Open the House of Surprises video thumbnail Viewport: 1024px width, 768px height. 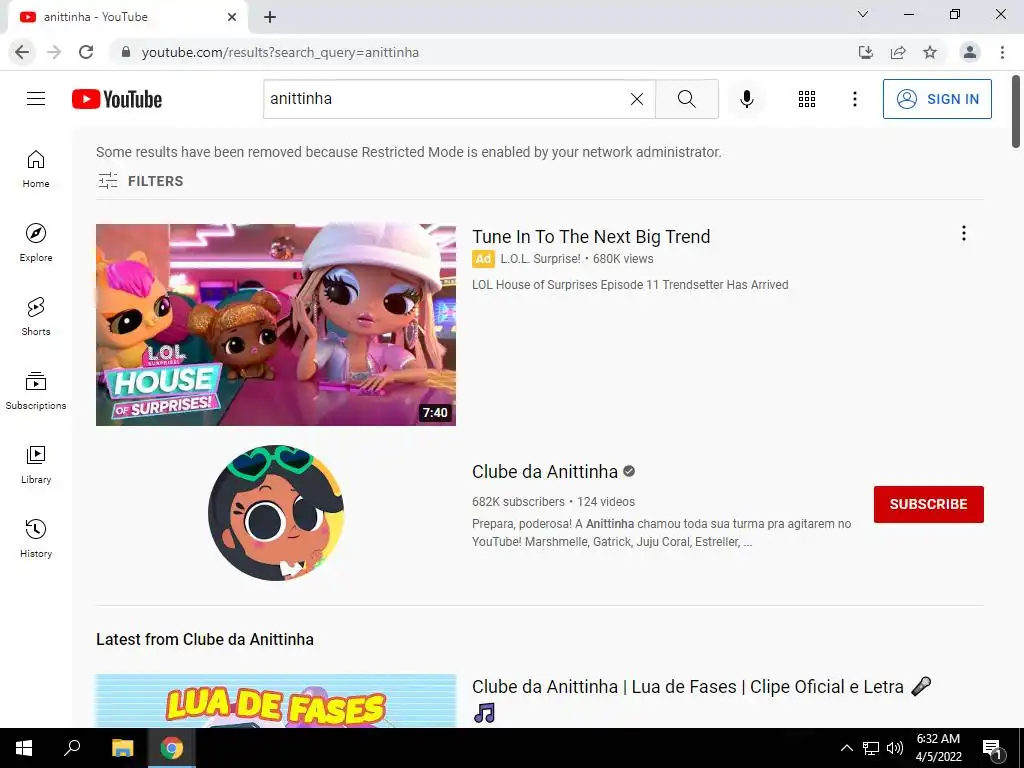(x=276, y=325)
